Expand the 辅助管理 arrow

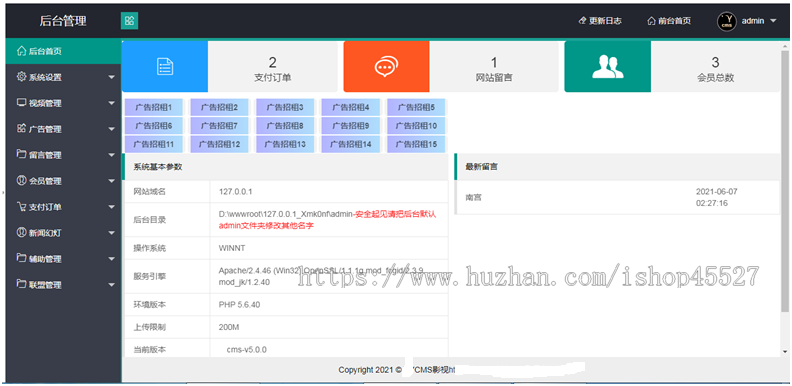(112, 259)
